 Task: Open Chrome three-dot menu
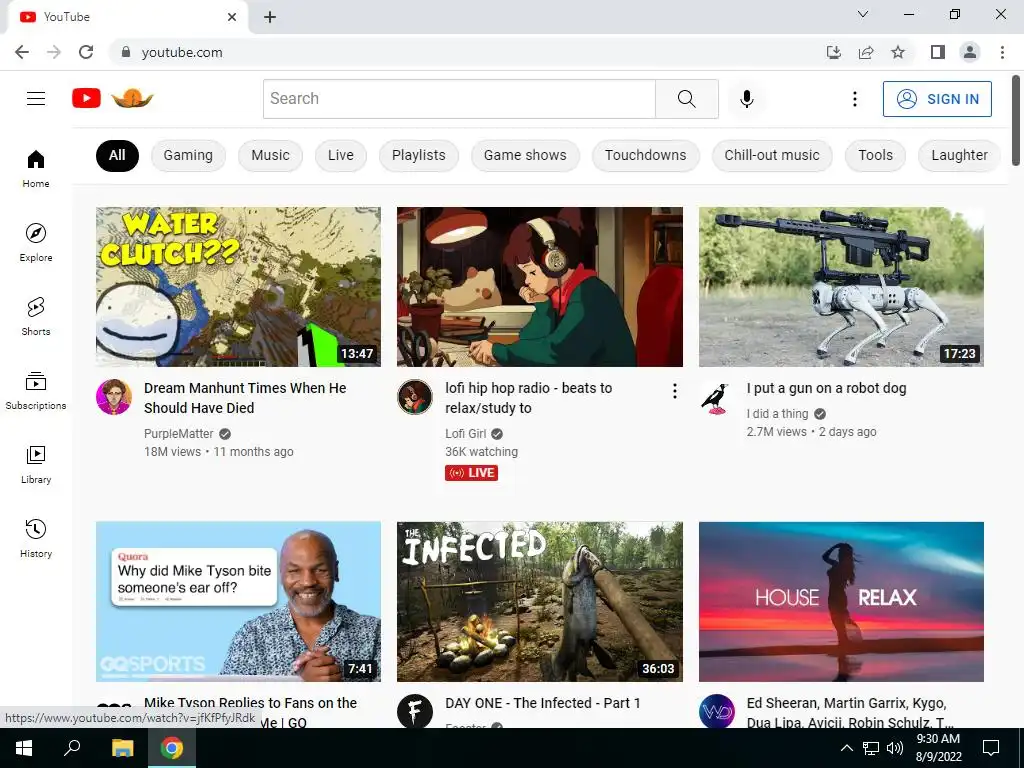click(1002, 52)
